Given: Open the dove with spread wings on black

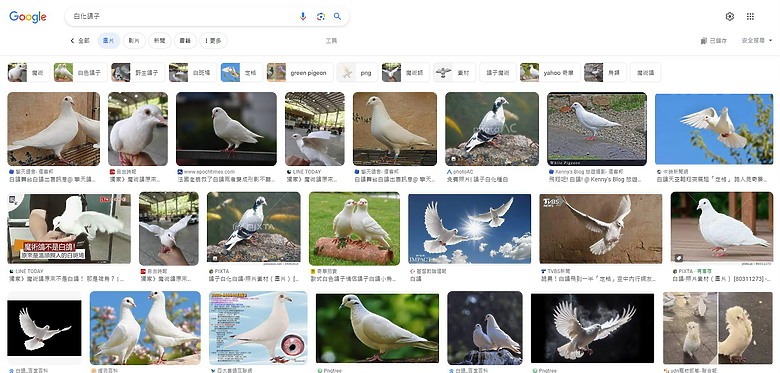Looking at the screenshot, I should pyautogui.click(x=592, y=328).
